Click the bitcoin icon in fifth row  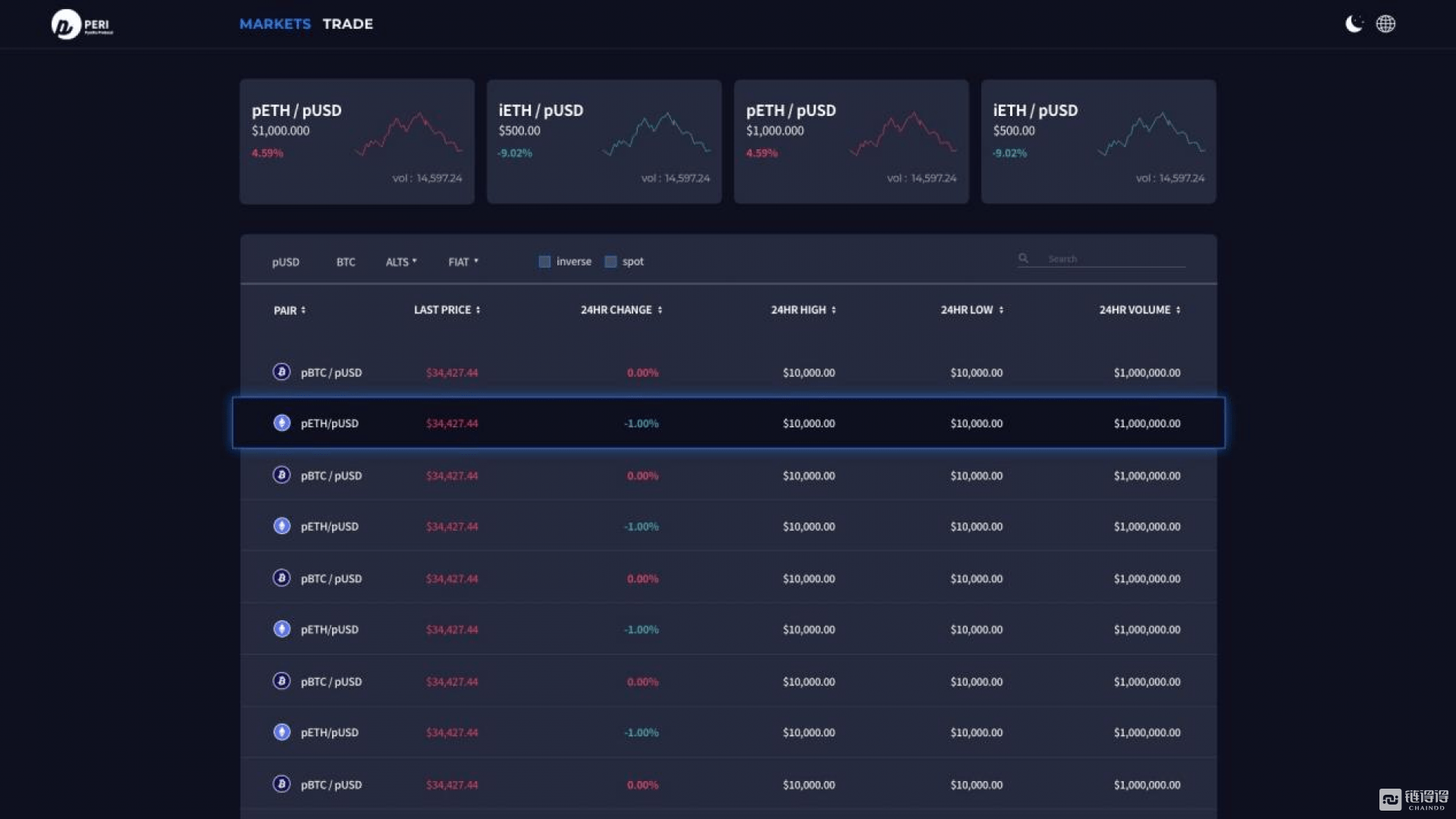pos(281,578)
